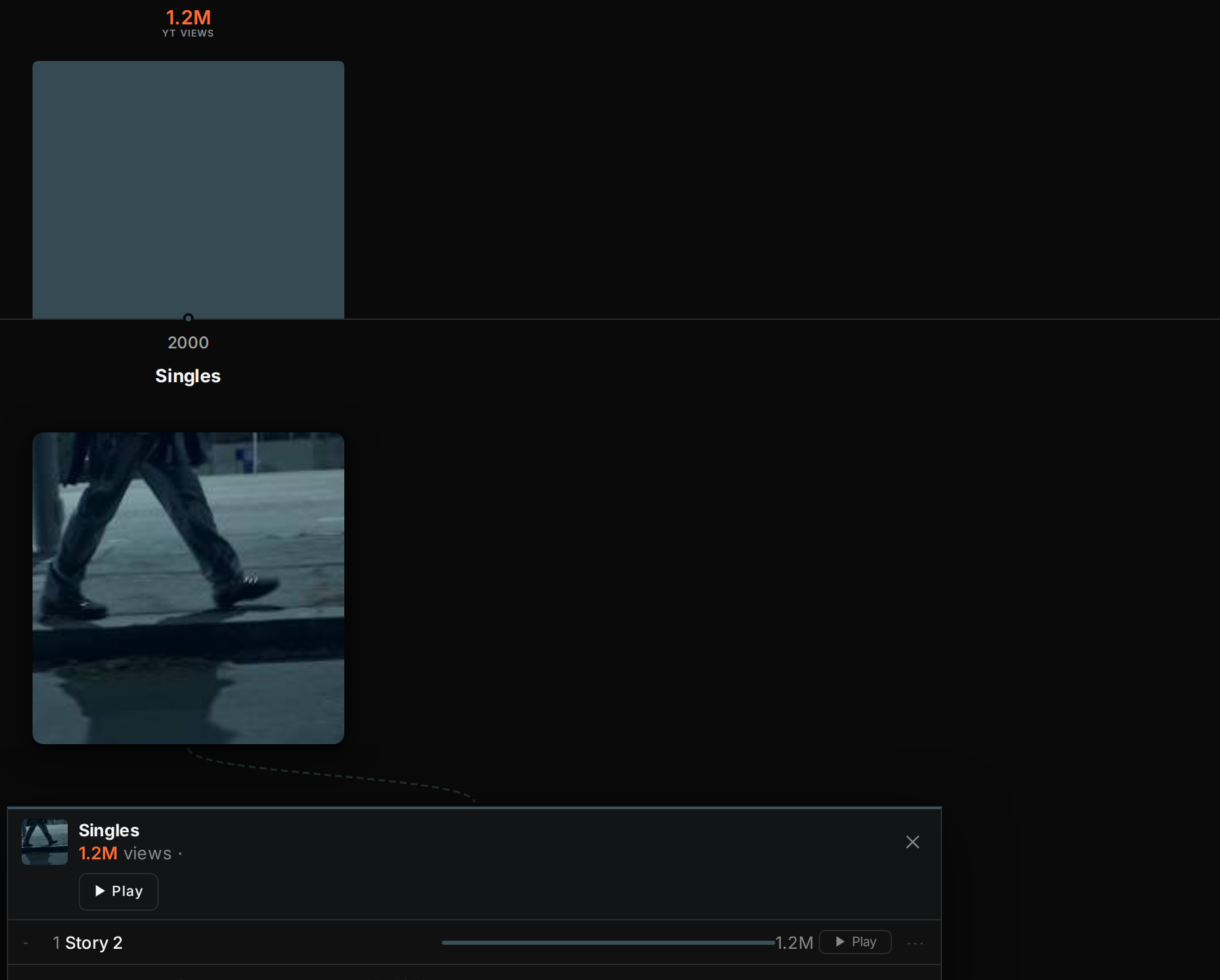Open the large walking-legs album cover

pos(188,588)
